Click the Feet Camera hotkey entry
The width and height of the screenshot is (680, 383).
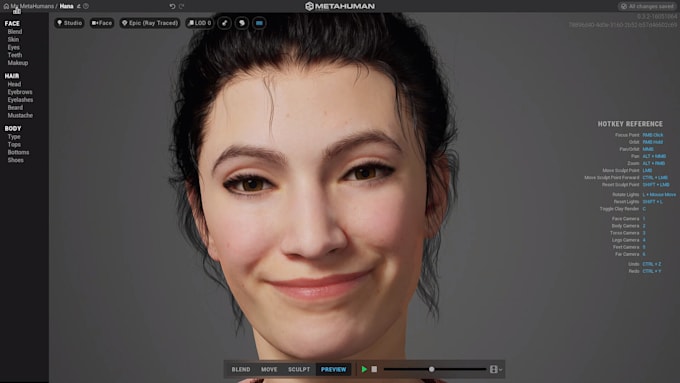point(629,247)
